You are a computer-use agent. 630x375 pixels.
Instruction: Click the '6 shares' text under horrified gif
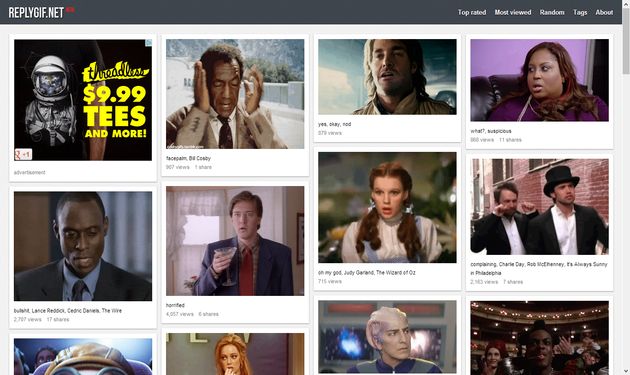tap(209, 314)
